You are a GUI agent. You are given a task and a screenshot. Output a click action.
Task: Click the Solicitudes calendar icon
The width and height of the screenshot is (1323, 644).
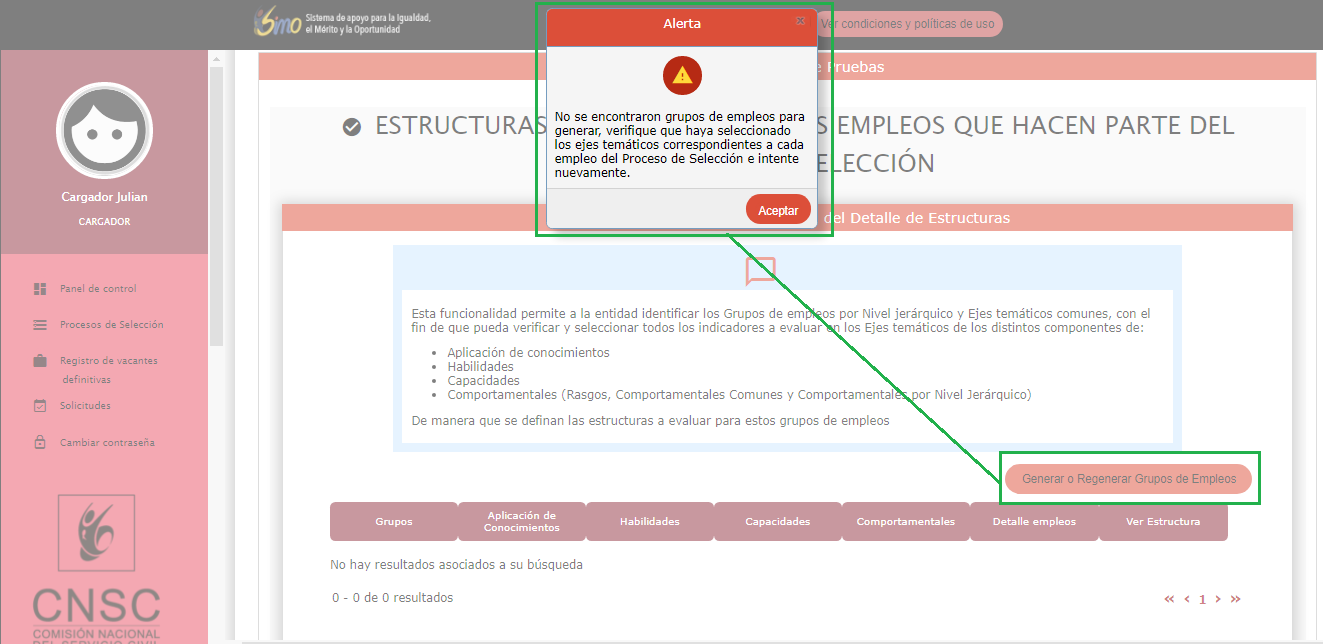40,406
